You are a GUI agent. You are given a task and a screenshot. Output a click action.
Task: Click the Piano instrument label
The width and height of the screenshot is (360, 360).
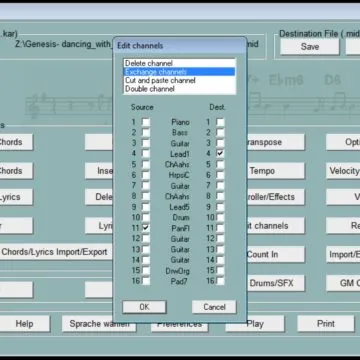pos(180,122)
